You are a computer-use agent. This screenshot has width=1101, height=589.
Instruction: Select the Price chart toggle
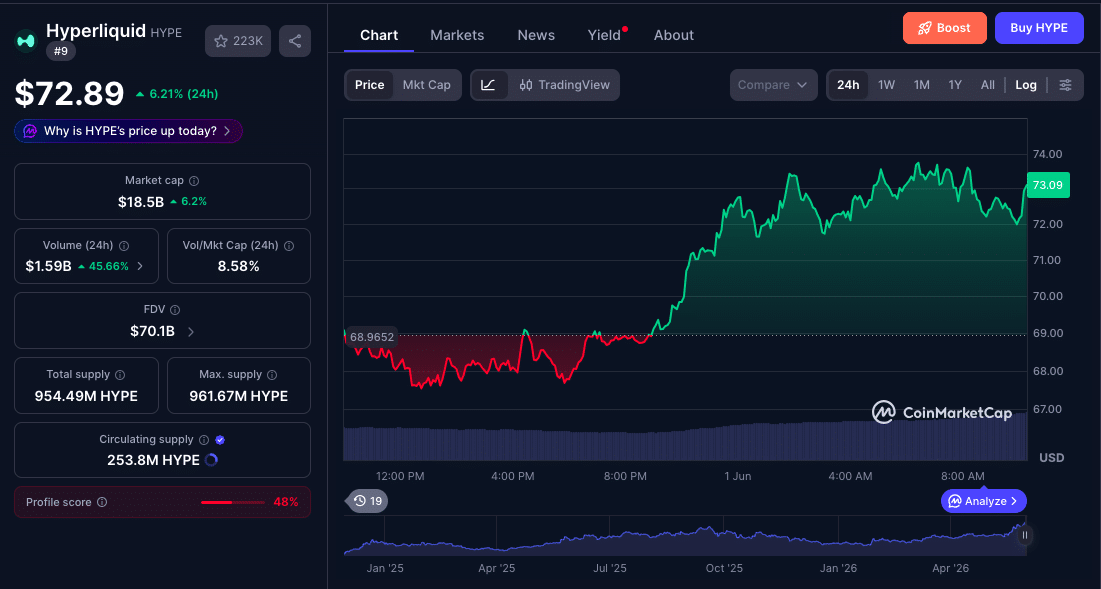[x=369, y=85]
